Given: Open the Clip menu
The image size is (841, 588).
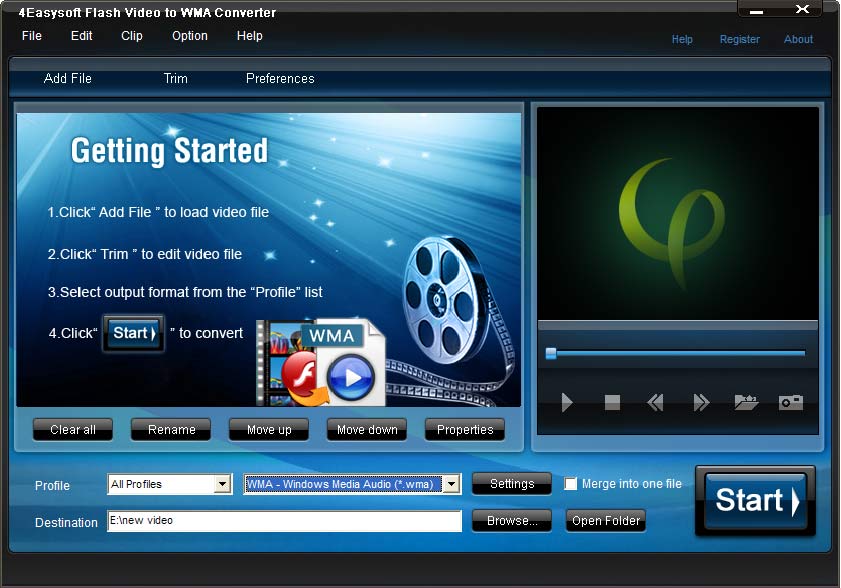Looking at the screenshot, I should [x=132, y=36].
